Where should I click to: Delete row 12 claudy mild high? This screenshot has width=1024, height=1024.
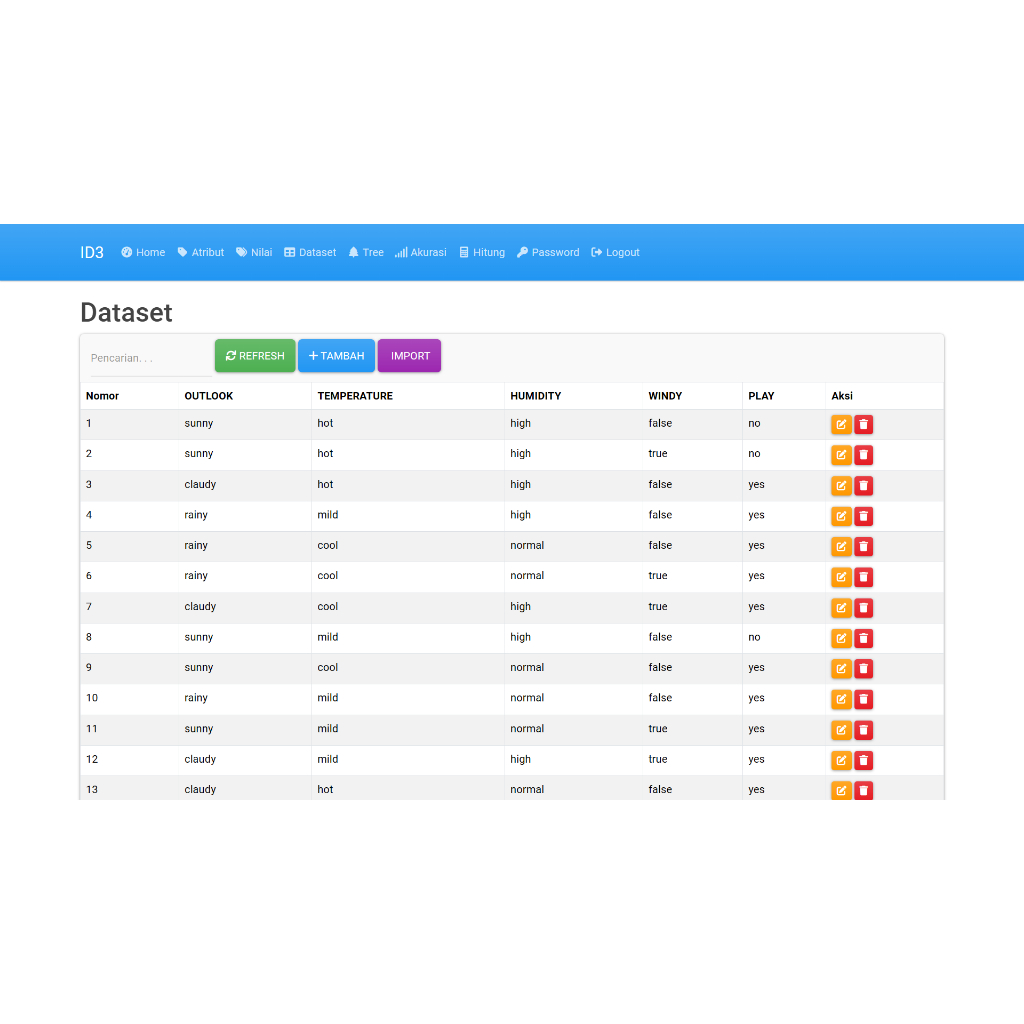point(863,760)
